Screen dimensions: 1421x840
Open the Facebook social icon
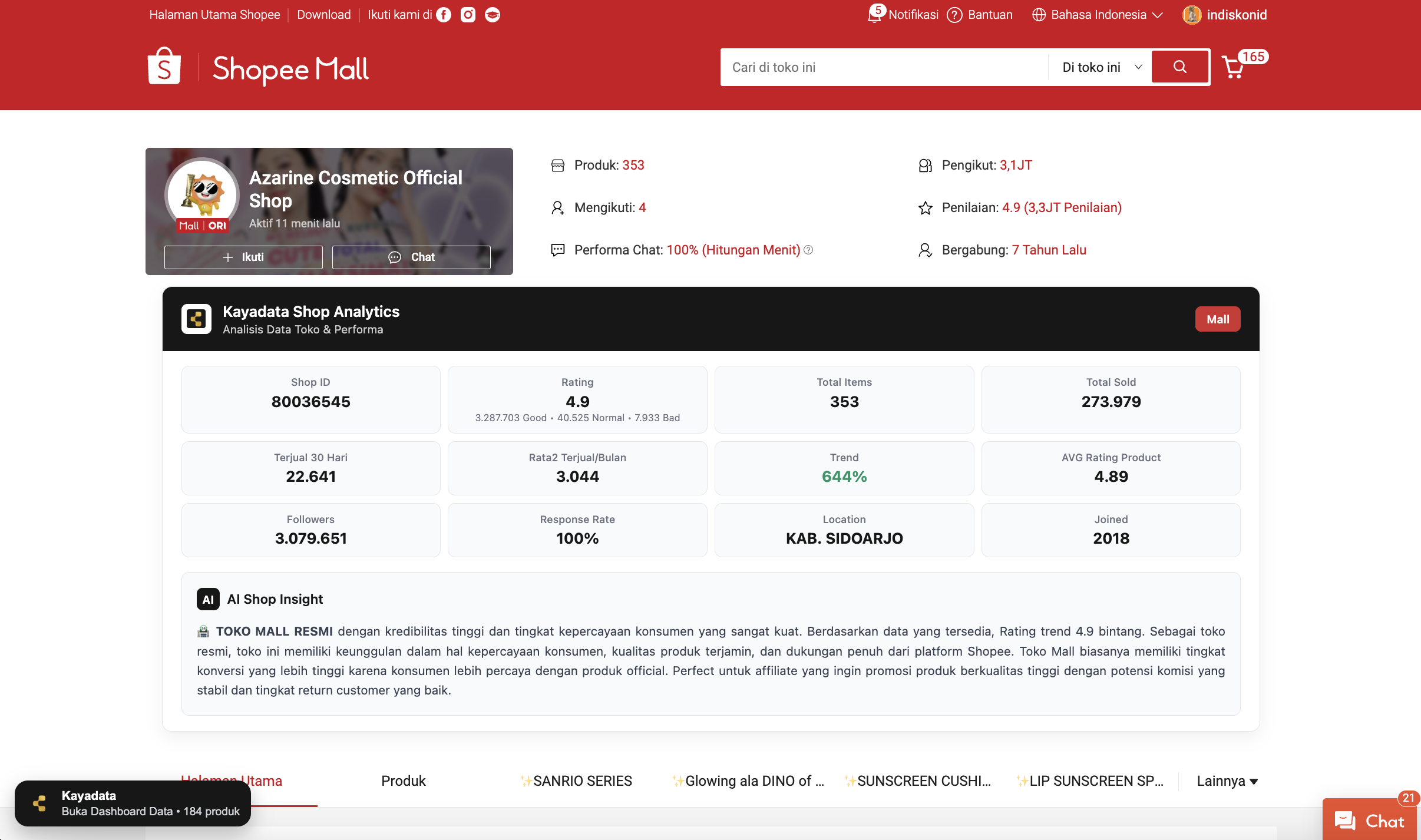click(x=444, y=15)
